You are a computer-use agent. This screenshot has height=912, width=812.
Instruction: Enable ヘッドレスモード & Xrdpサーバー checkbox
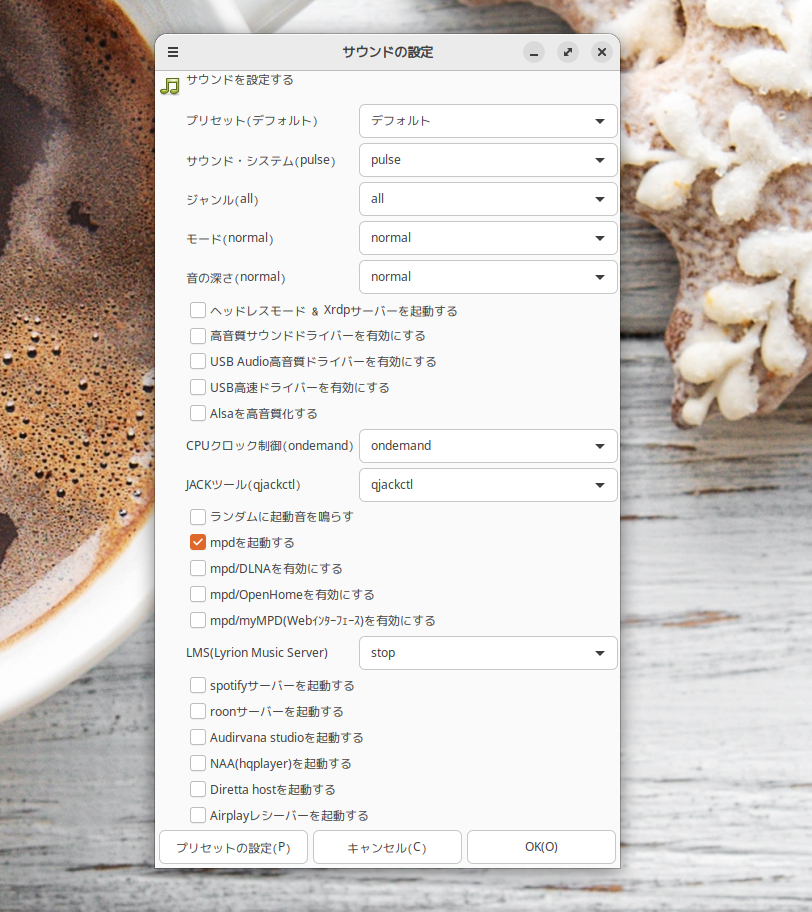(x=198, y=310)
